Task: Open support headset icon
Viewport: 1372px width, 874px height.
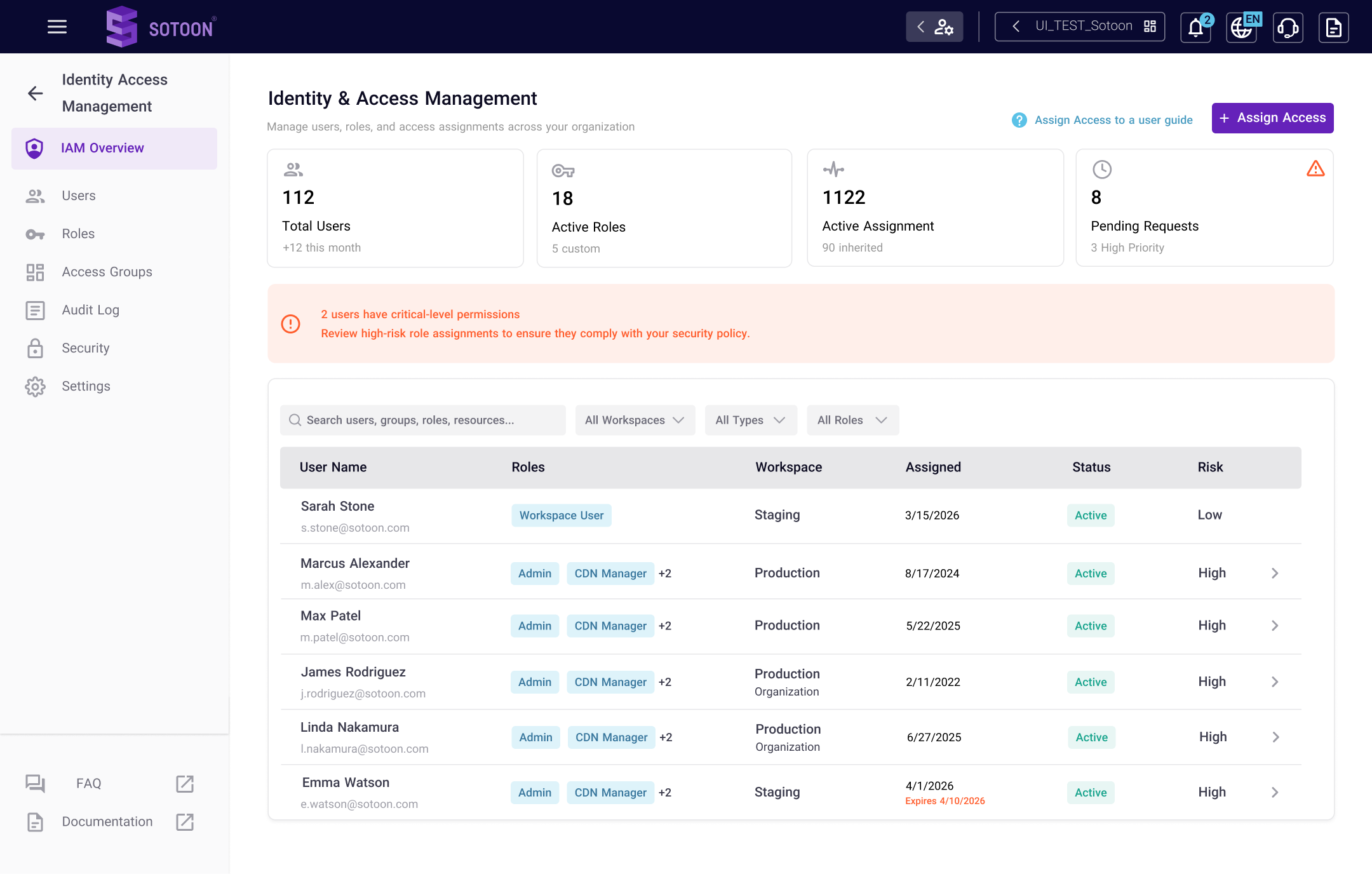Action: click(x=1288, y=27)
